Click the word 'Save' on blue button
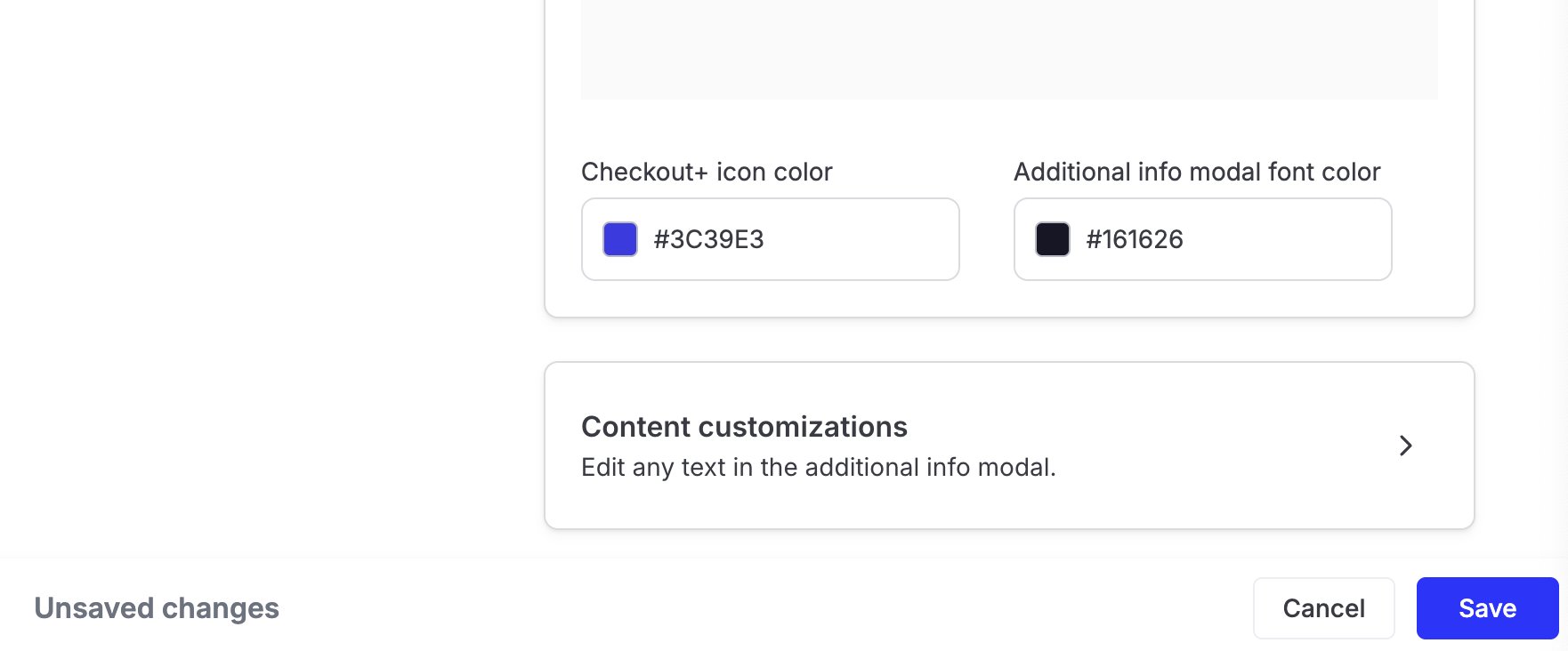Viewport: 1568px width, 651px height. 1487,608
